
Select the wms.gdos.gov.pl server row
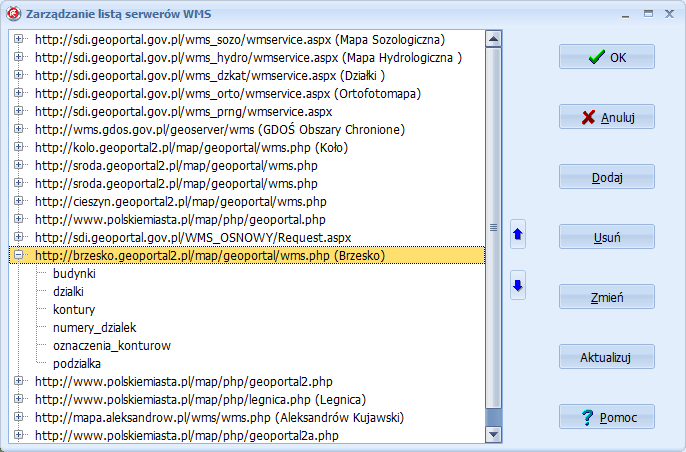click(x=220, y=130)
